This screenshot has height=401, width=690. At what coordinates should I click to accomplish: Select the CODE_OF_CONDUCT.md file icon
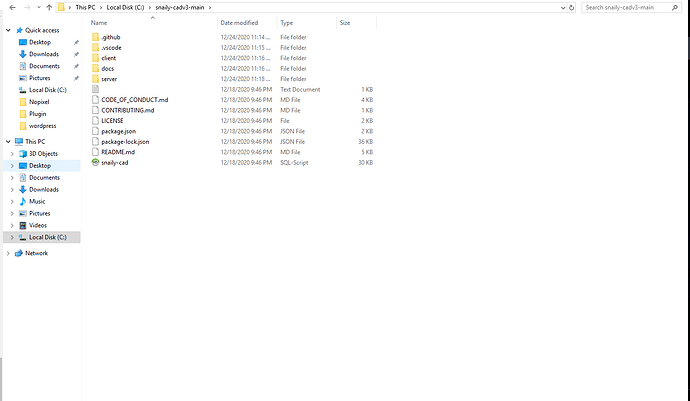tap(95, 100)
